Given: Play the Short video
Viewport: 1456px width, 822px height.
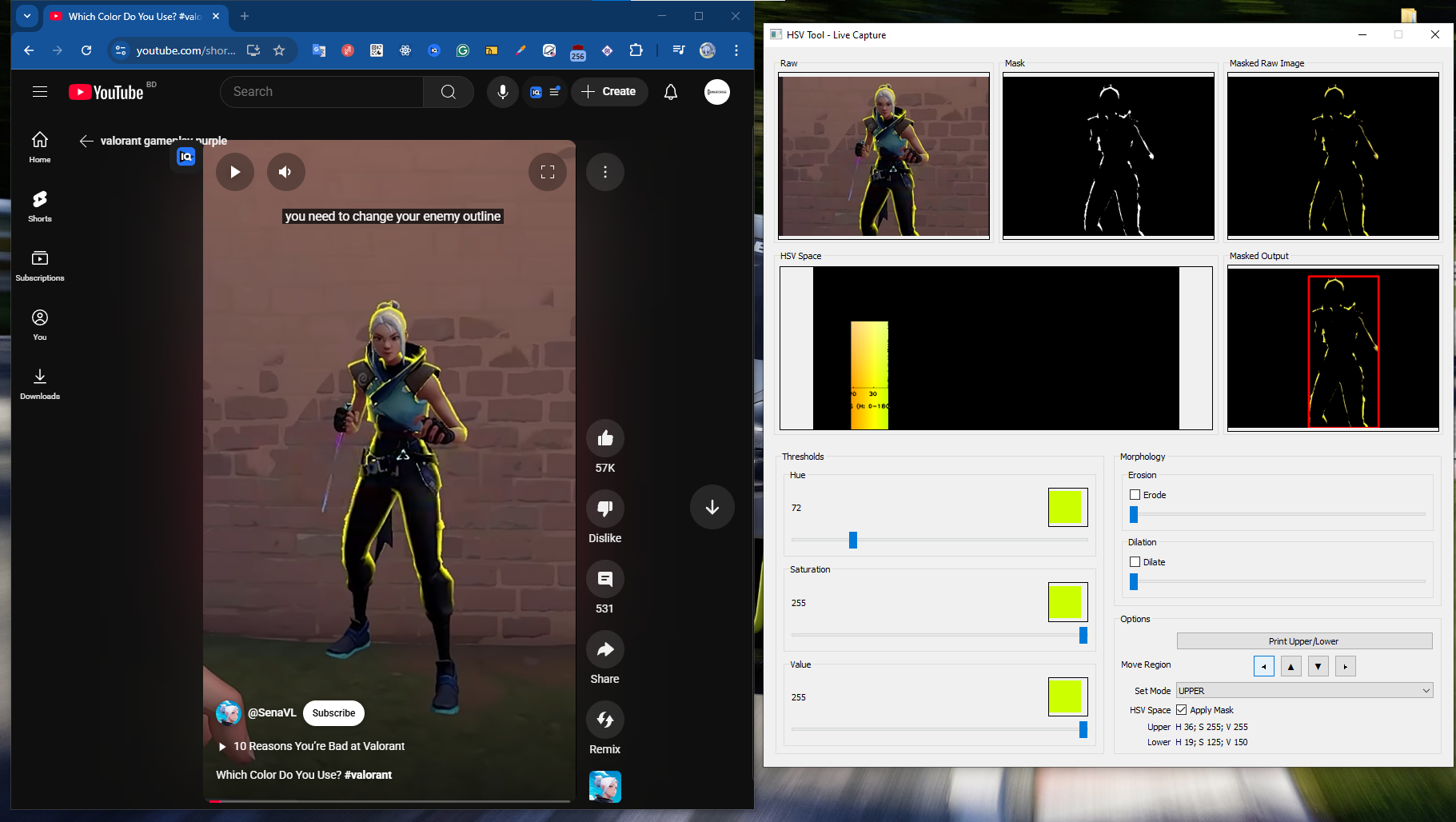Looking at the screenshot, I should pyautogui.click(x=235, y=172).
